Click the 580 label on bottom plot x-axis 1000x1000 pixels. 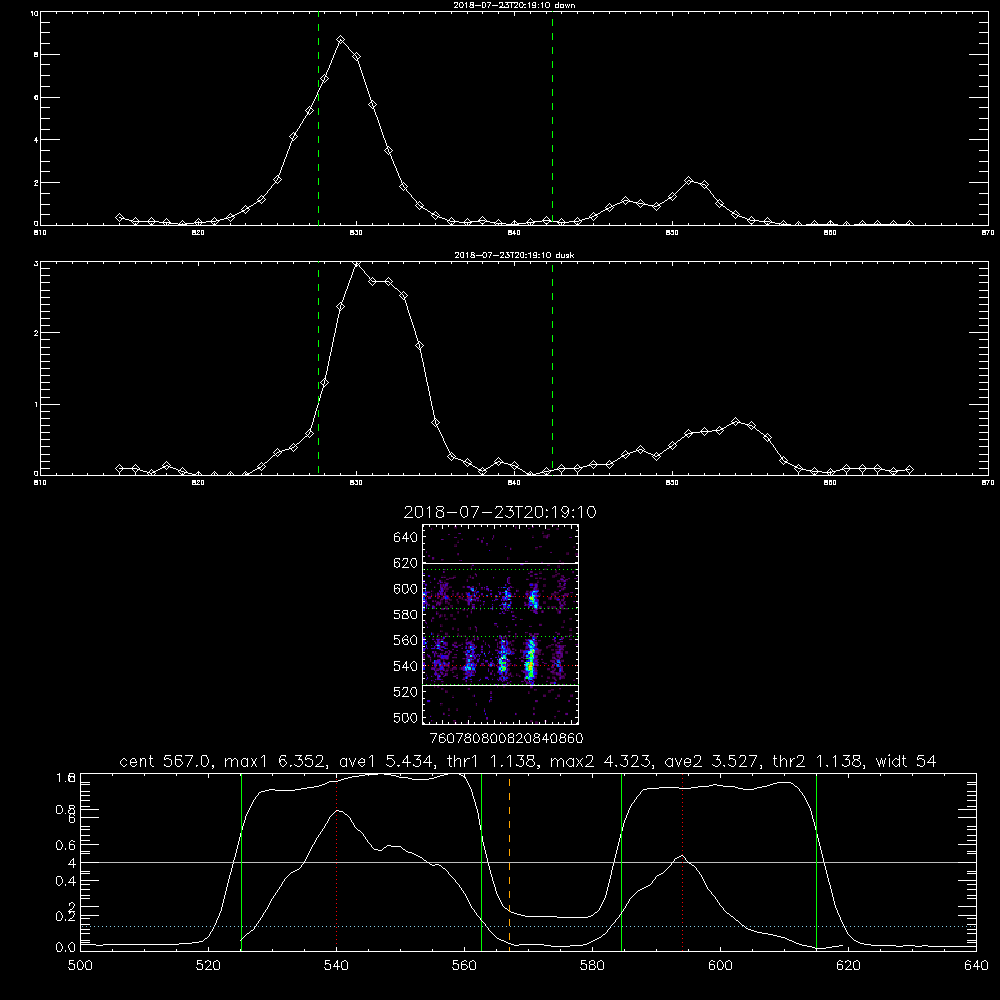click(592, 966)
